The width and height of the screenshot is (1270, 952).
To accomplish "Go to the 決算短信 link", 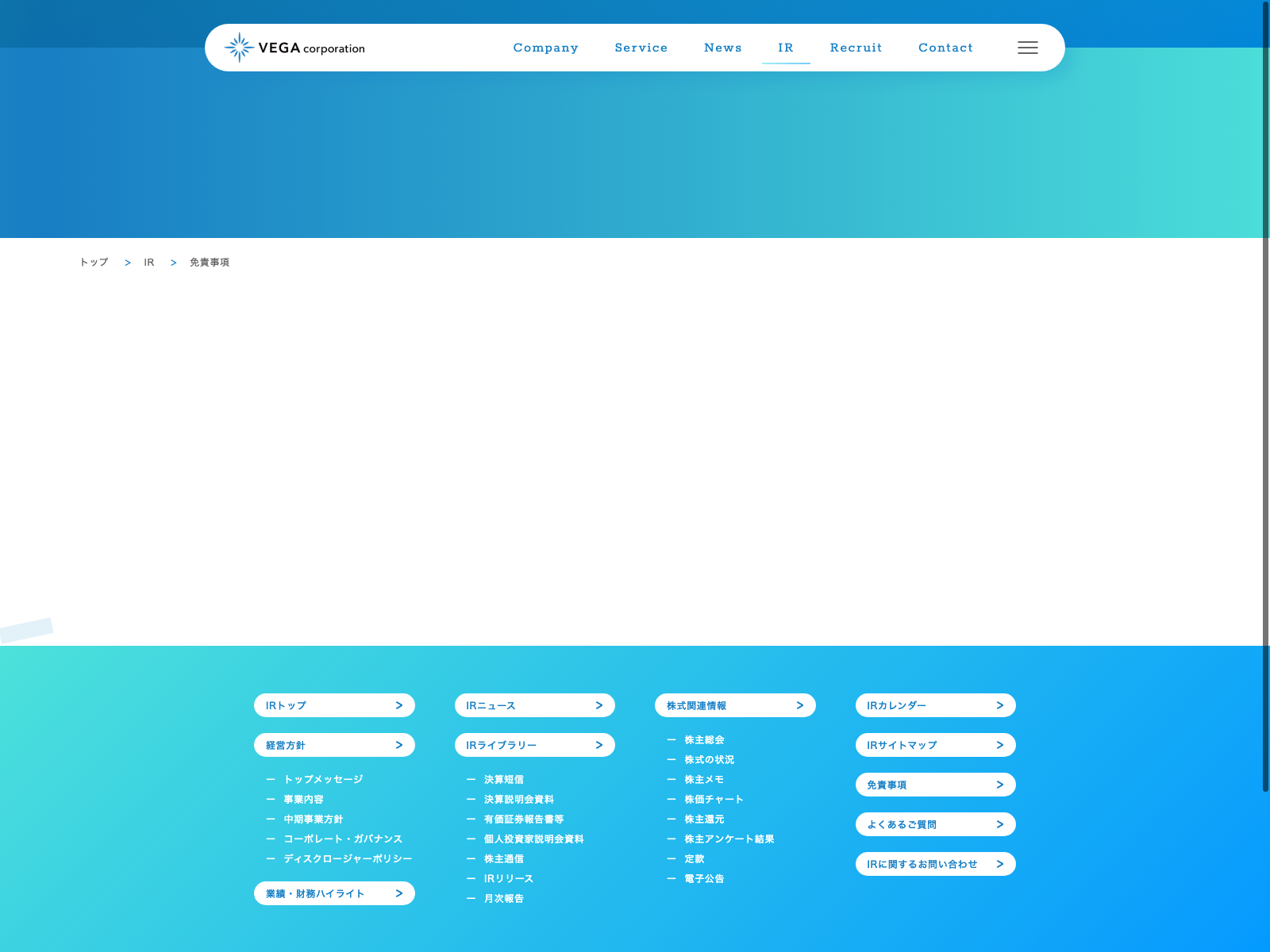I will (x=503, y=780).
